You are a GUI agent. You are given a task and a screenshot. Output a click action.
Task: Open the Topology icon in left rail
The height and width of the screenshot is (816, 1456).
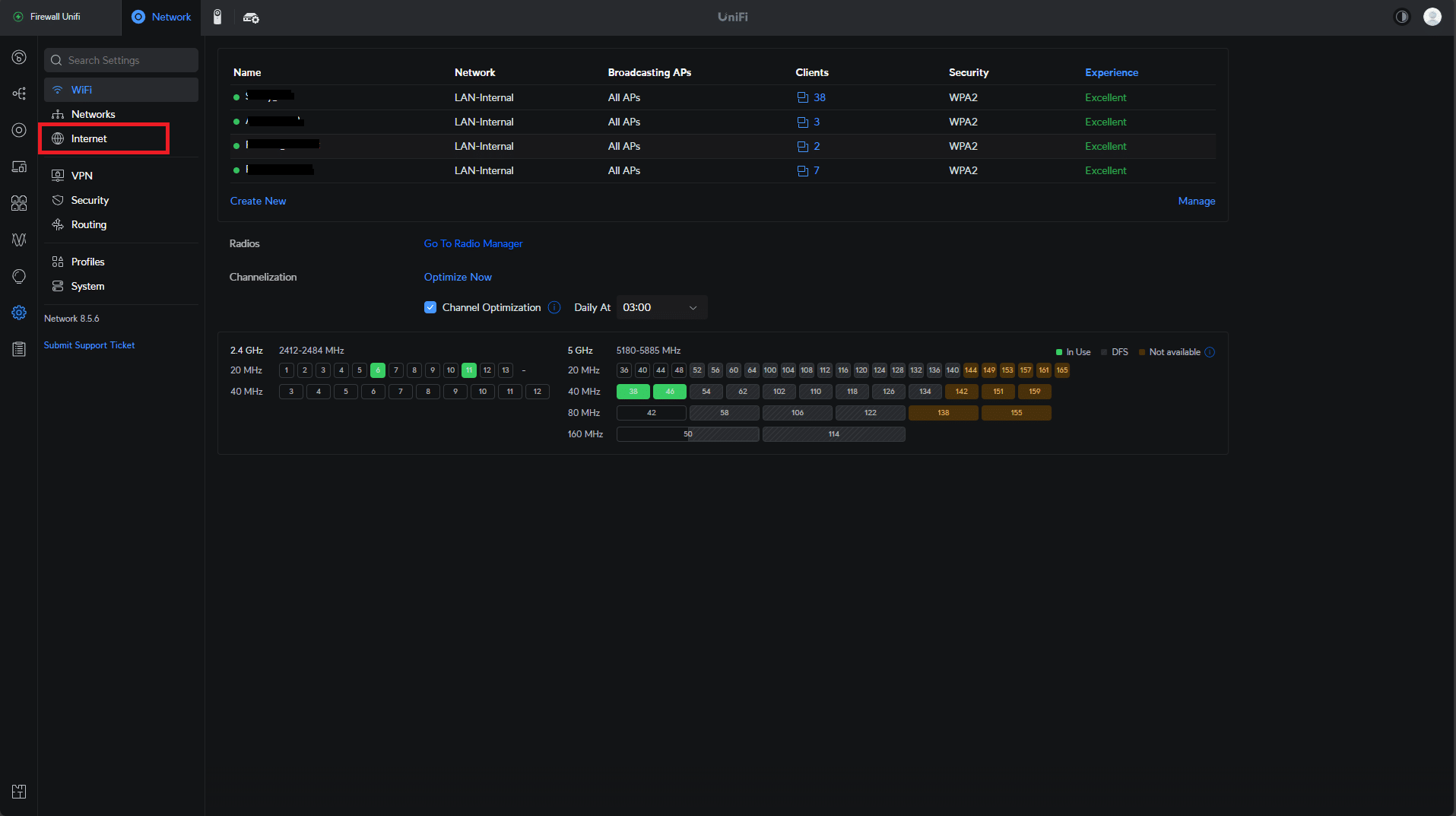[19, 94]
